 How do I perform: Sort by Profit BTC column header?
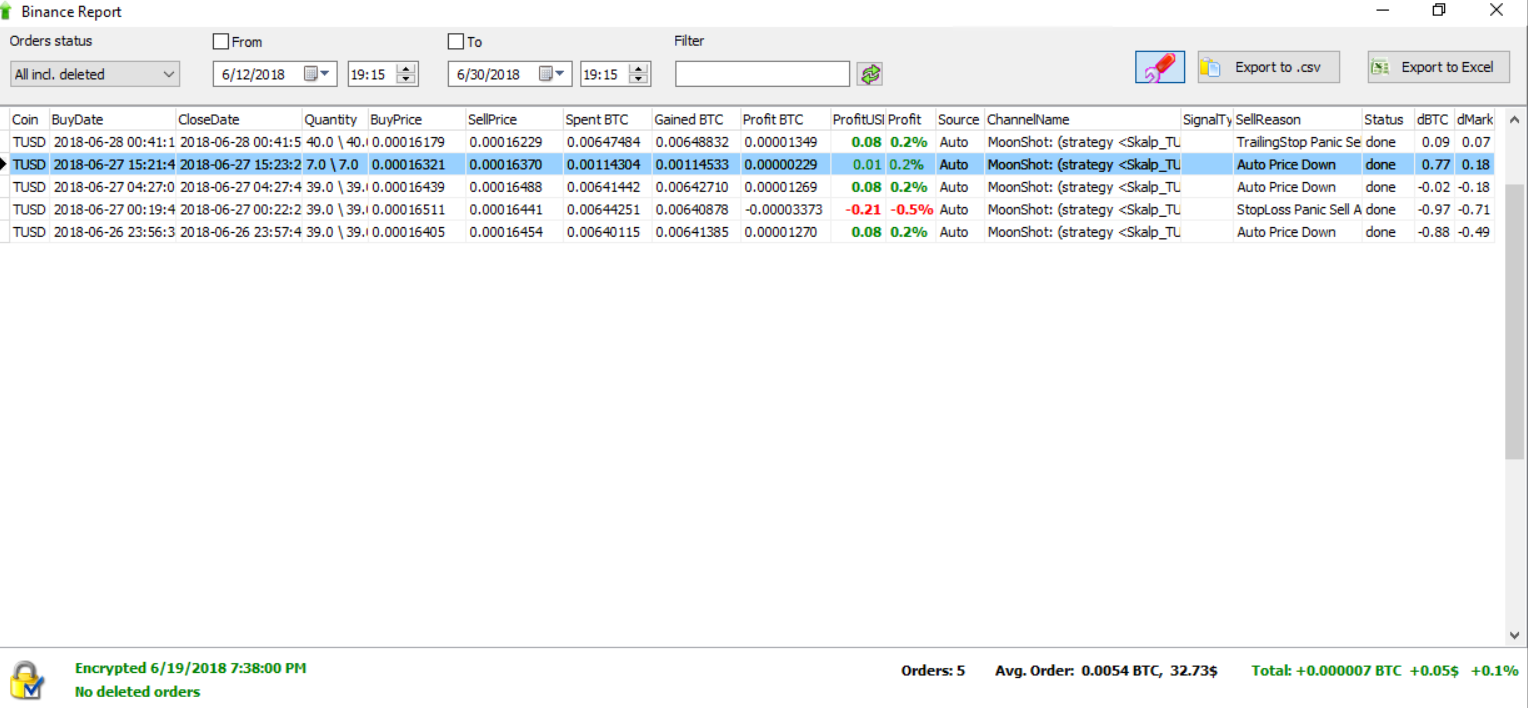click(x=785, y=119)
